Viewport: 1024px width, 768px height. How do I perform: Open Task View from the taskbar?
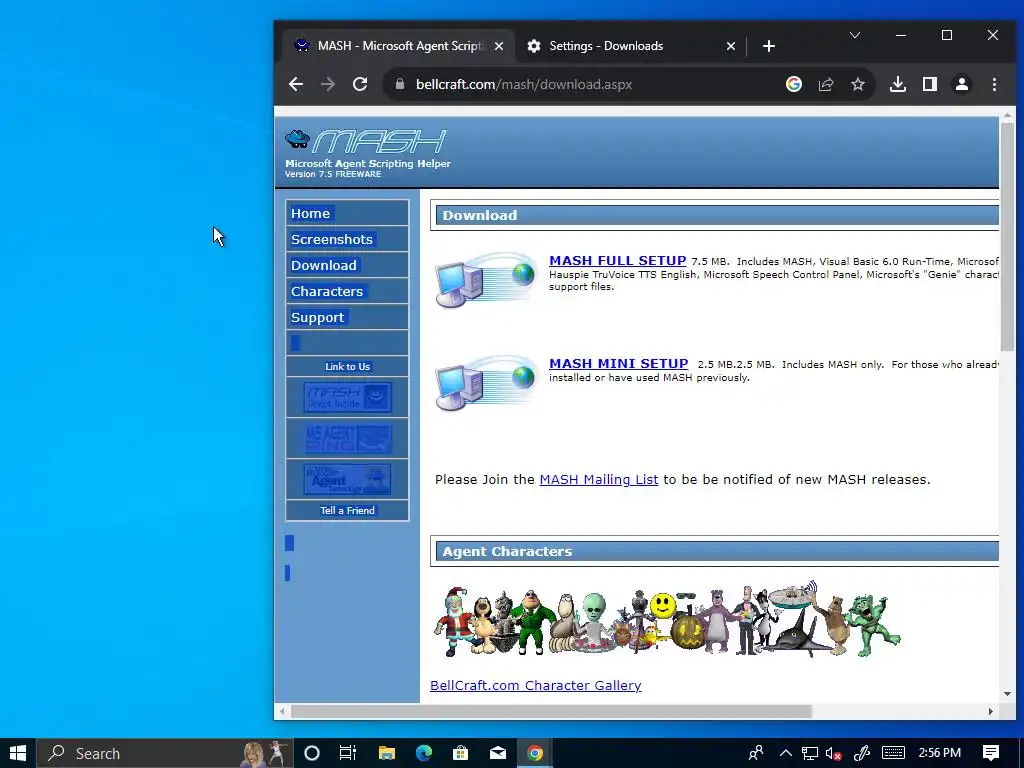[x=348, y=753]
